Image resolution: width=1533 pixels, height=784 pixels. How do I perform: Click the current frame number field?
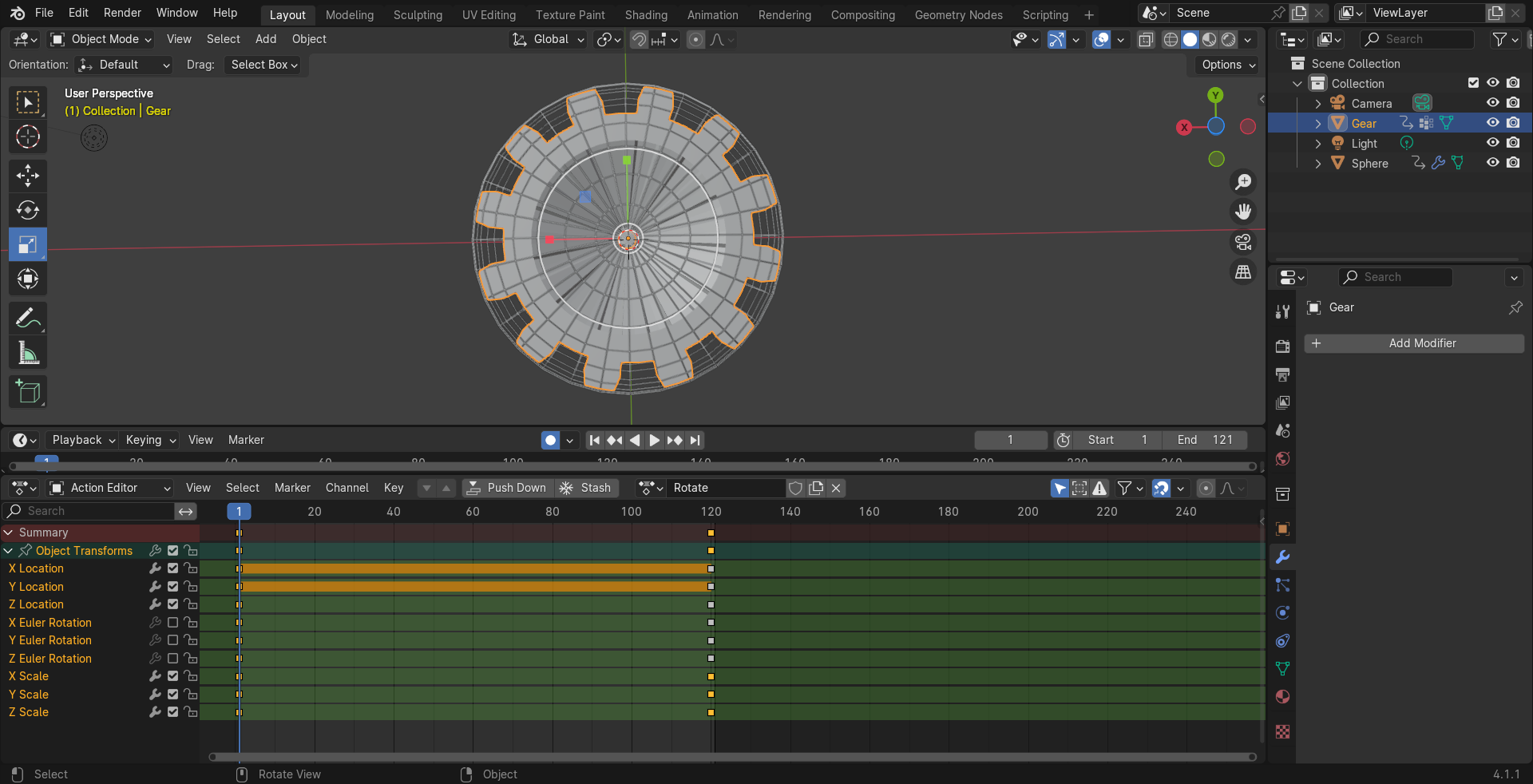pyautogui.click(x=1010, y=440)
